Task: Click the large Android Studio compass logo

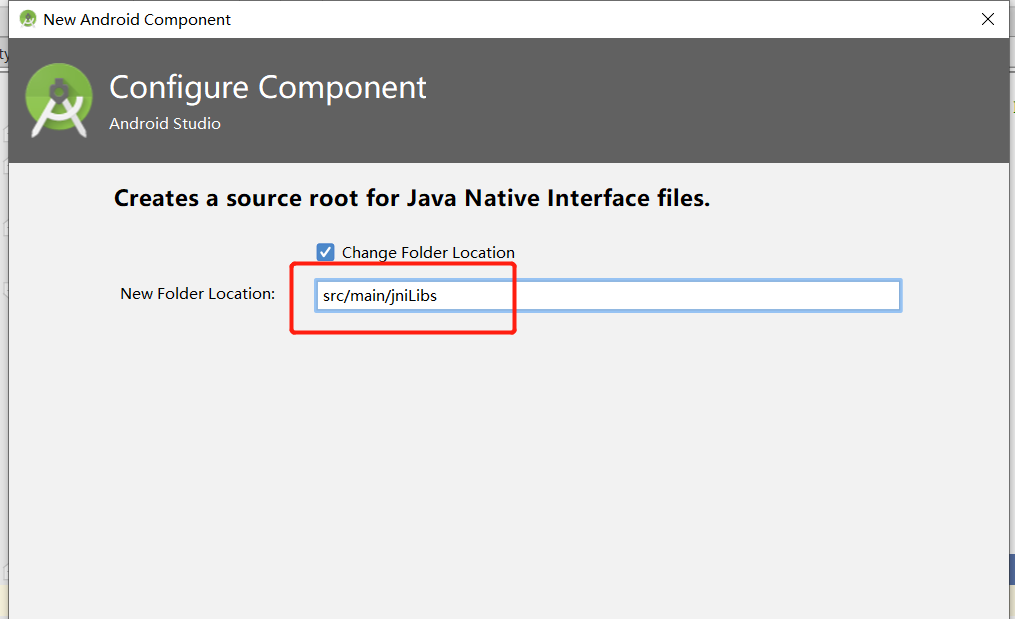Action: point(59,100)
